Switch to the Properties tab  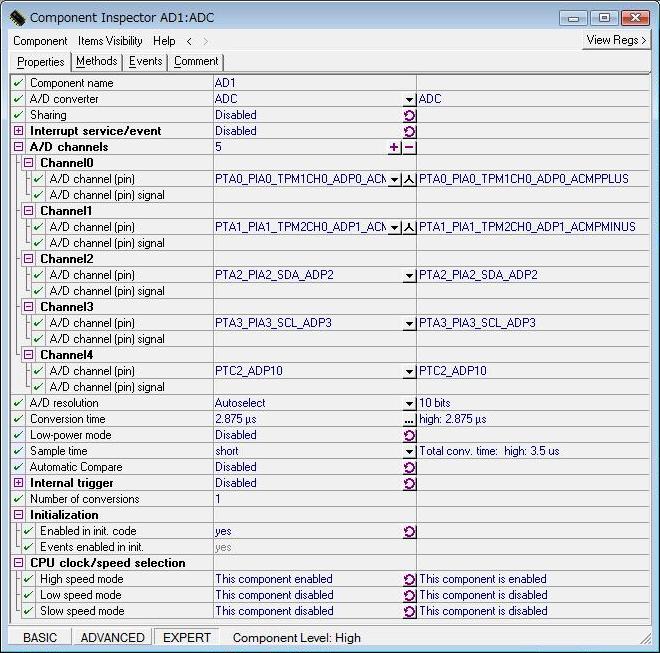(x=40, y=62)
